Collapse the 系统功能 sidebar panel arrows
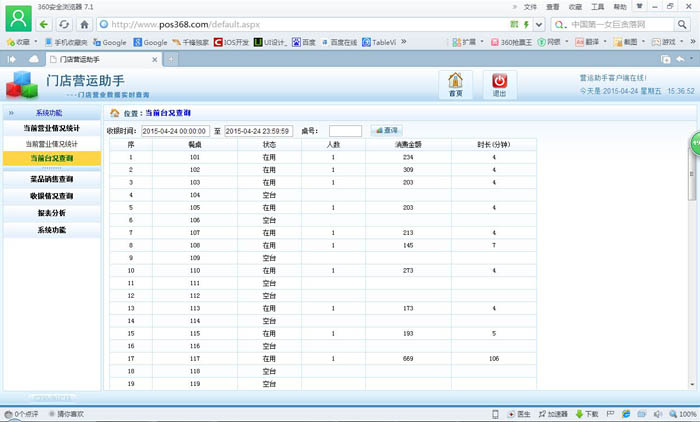700x422 pixels. [11, 113]
